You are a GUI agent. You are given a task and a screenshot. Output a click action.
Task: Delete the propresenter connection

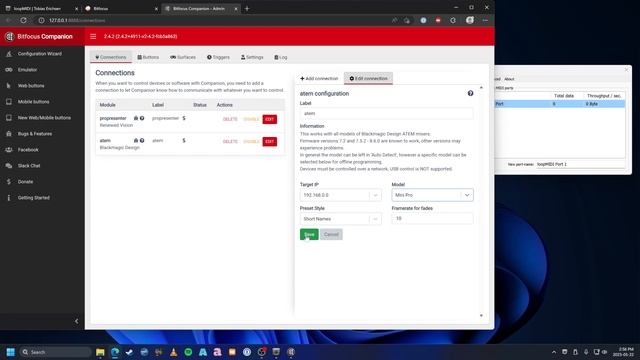(230, 119)
